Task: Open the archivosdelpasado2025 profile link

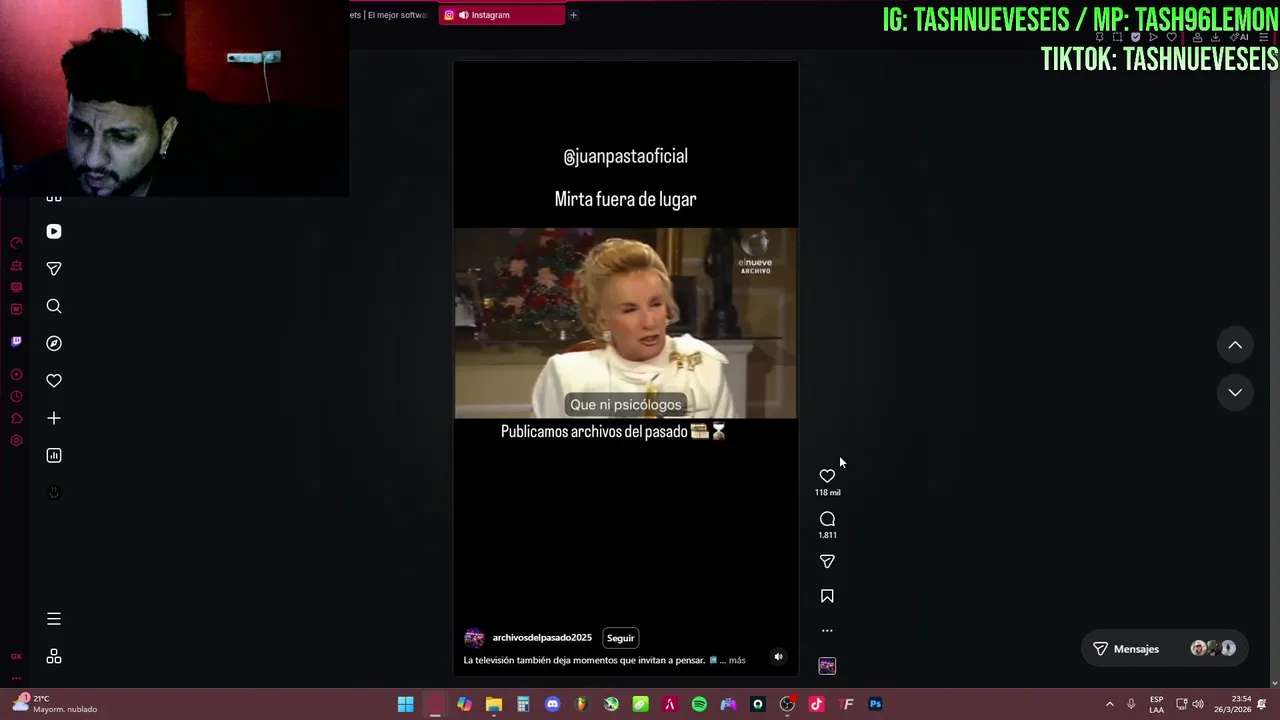Action: pyautogui.click(x=542, y=638)
